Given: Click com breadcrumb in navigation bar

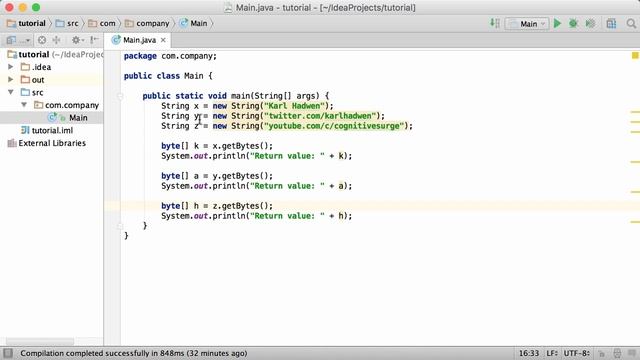Looking at the screenshot, I should click(x=102, y=23).
